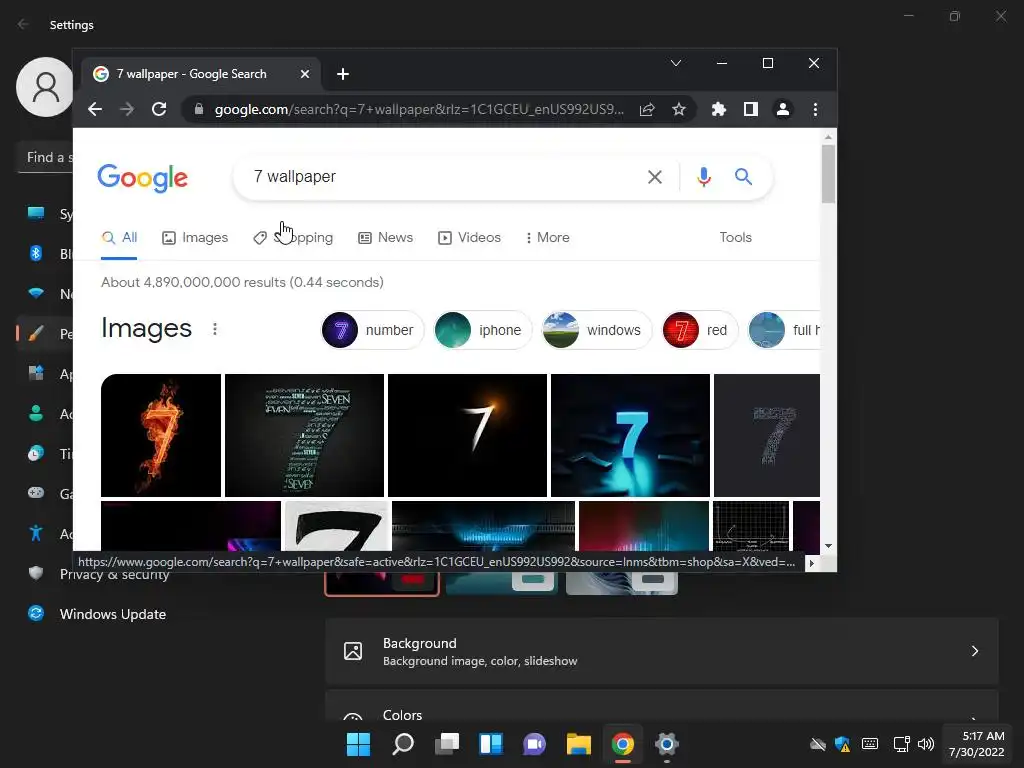This screenshot has width=1024, height=768.
Task: Click the Chrome forward arrow
Action: (127, 109)
